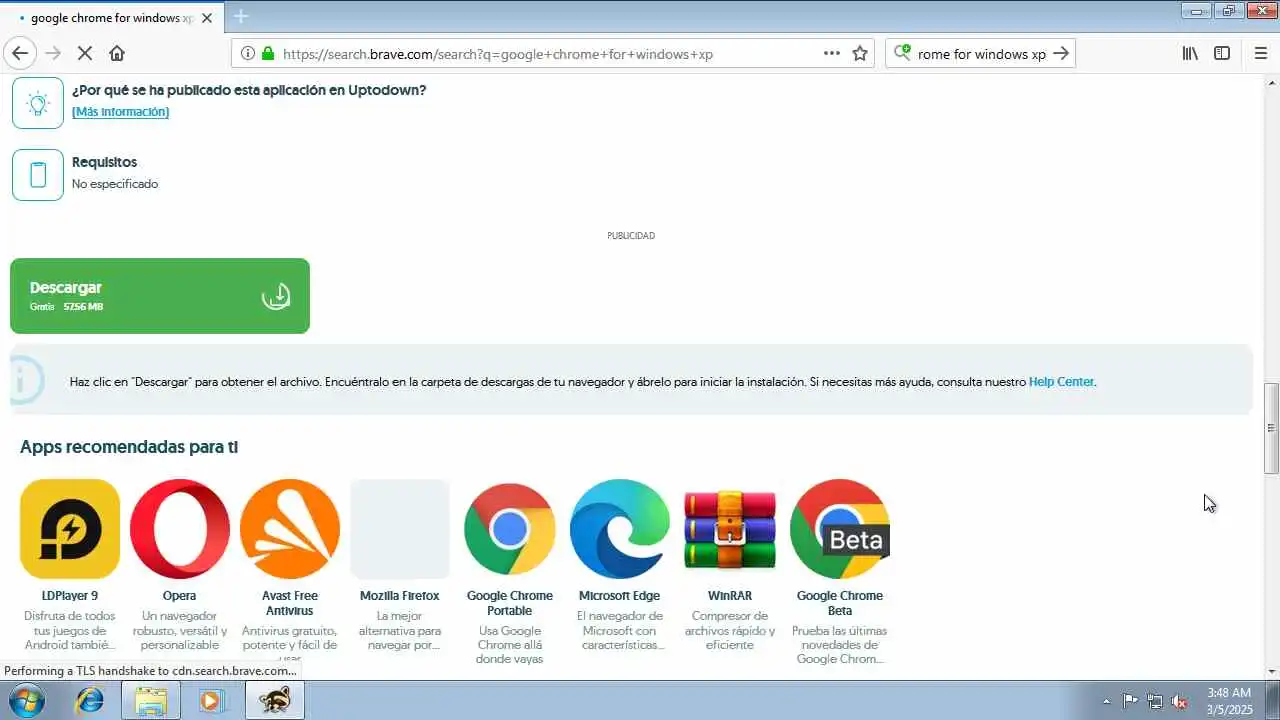Close the current browser tab
The image size is (1280, 720).
pyautogui.click(x=207, y=17)
